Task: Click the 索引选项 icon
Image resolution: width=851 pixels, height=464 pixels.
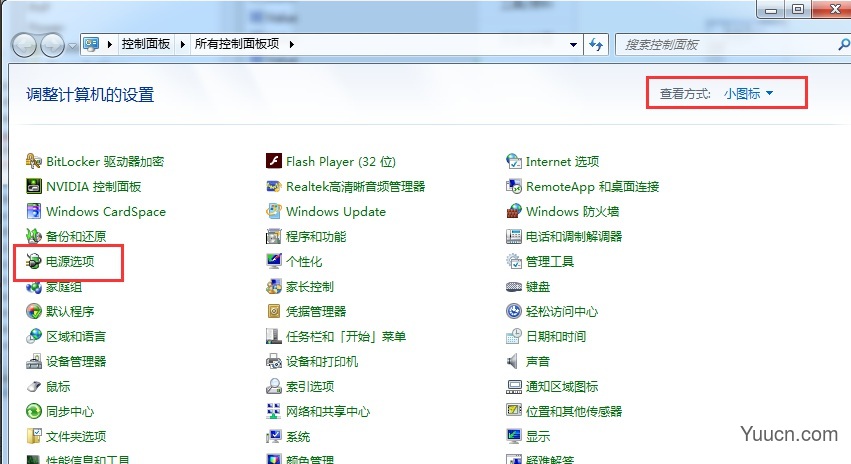Action: click(274, 386)
